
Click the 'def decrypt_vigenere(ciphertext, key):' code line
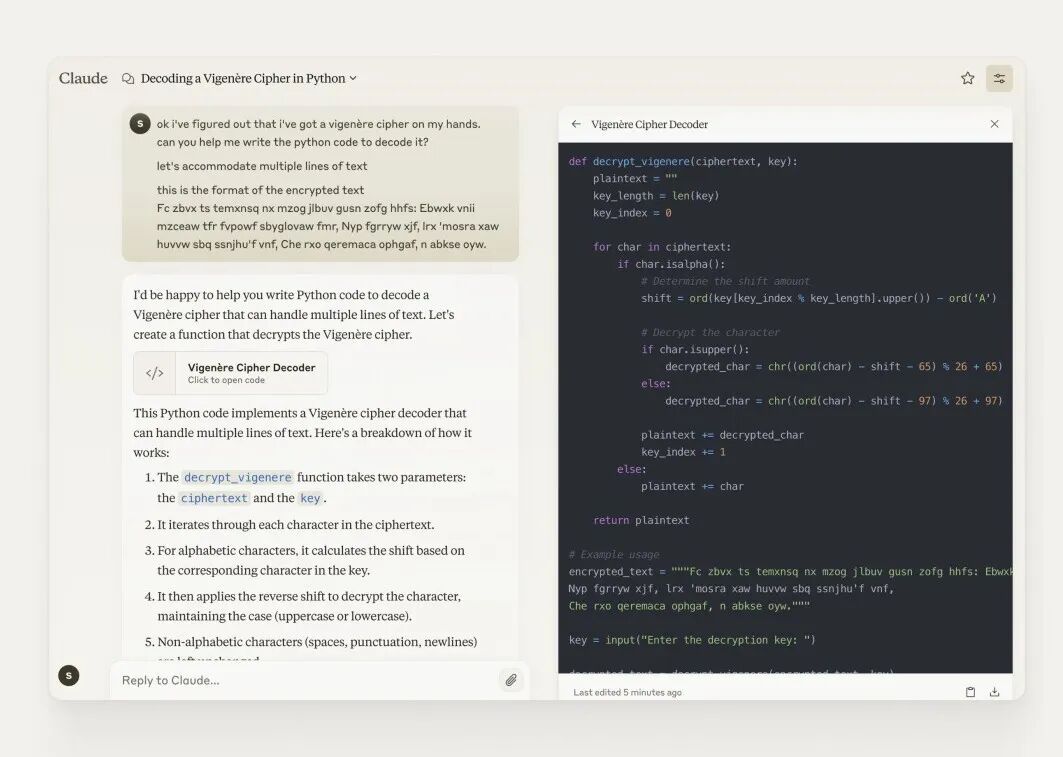click(x=683, y=161)
